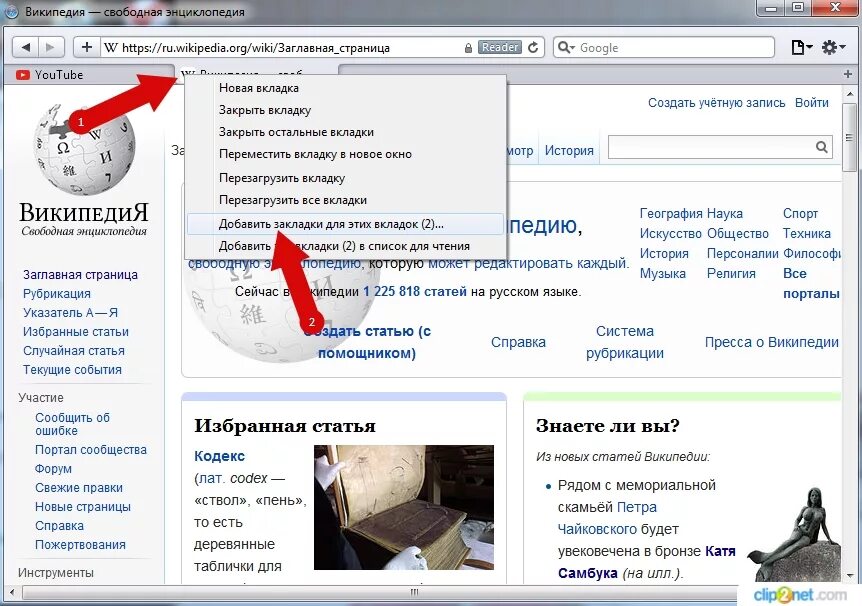Viewport: 862px width, 606px height.
Task: Go back with the left arrow button
Action: [25, 48]
